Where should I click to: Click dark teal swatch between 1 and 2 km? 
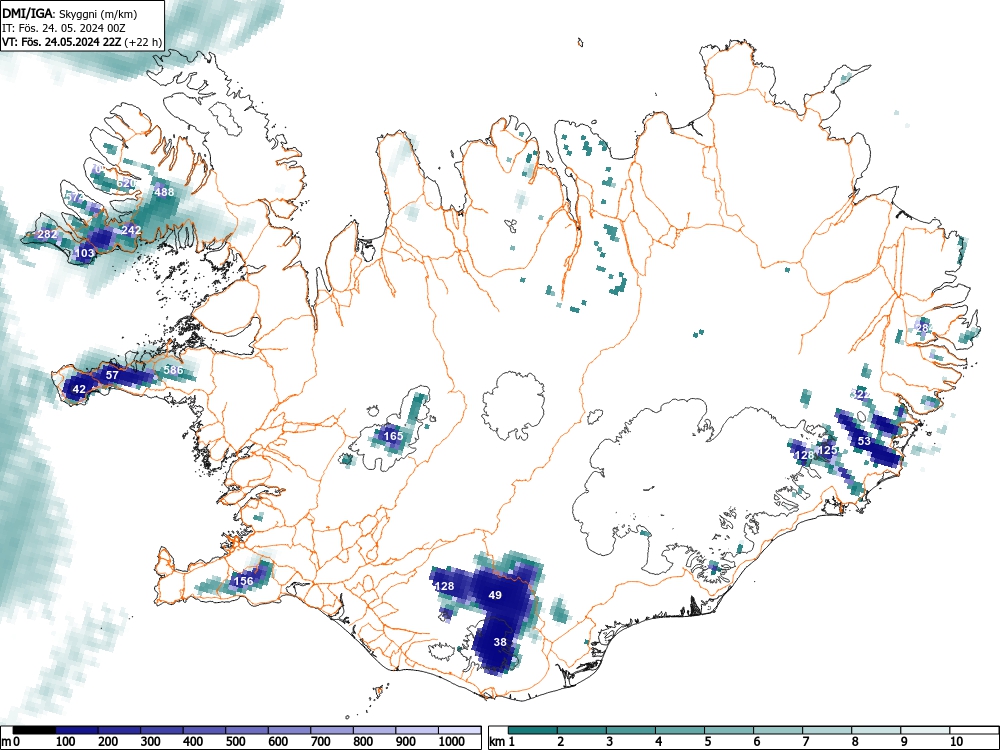point(533,730)
